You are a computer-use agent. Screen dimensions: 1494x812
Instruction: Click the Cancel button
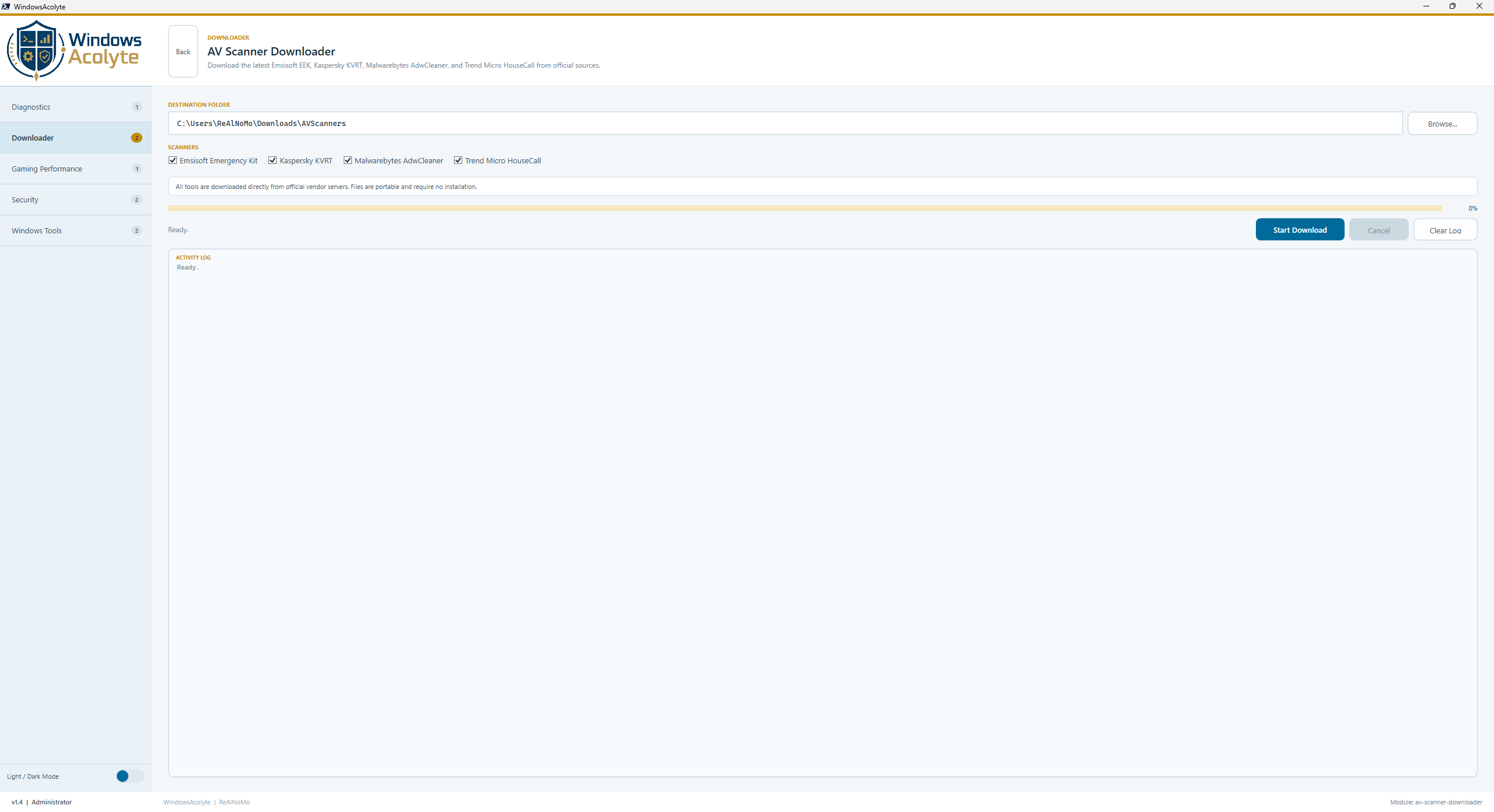pos(1378,230)
